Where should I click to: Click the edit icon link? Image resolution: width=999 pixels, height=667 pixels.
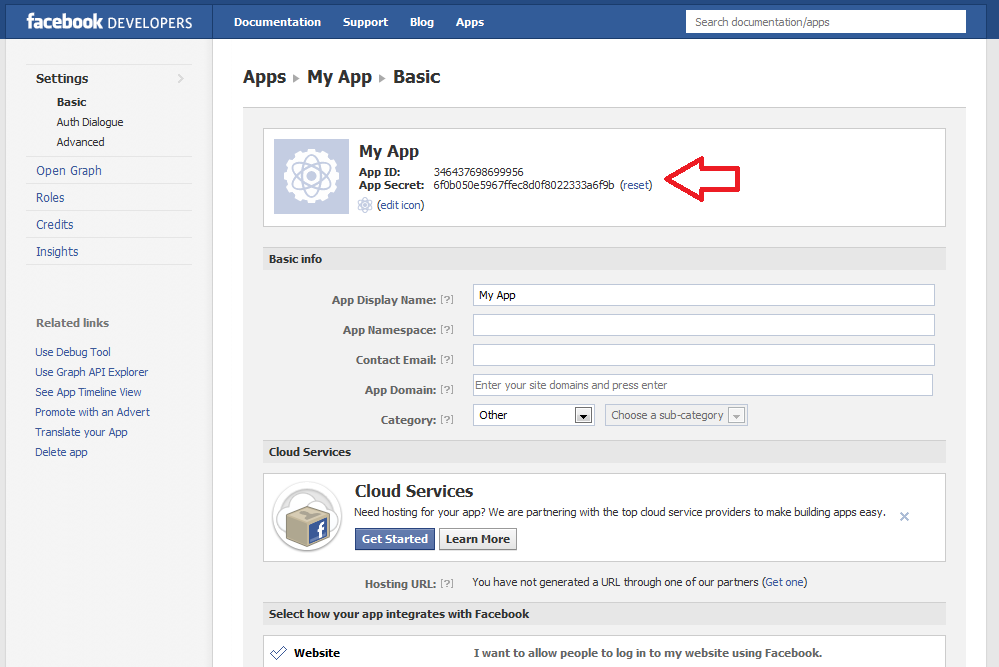(x=401, y=205)
